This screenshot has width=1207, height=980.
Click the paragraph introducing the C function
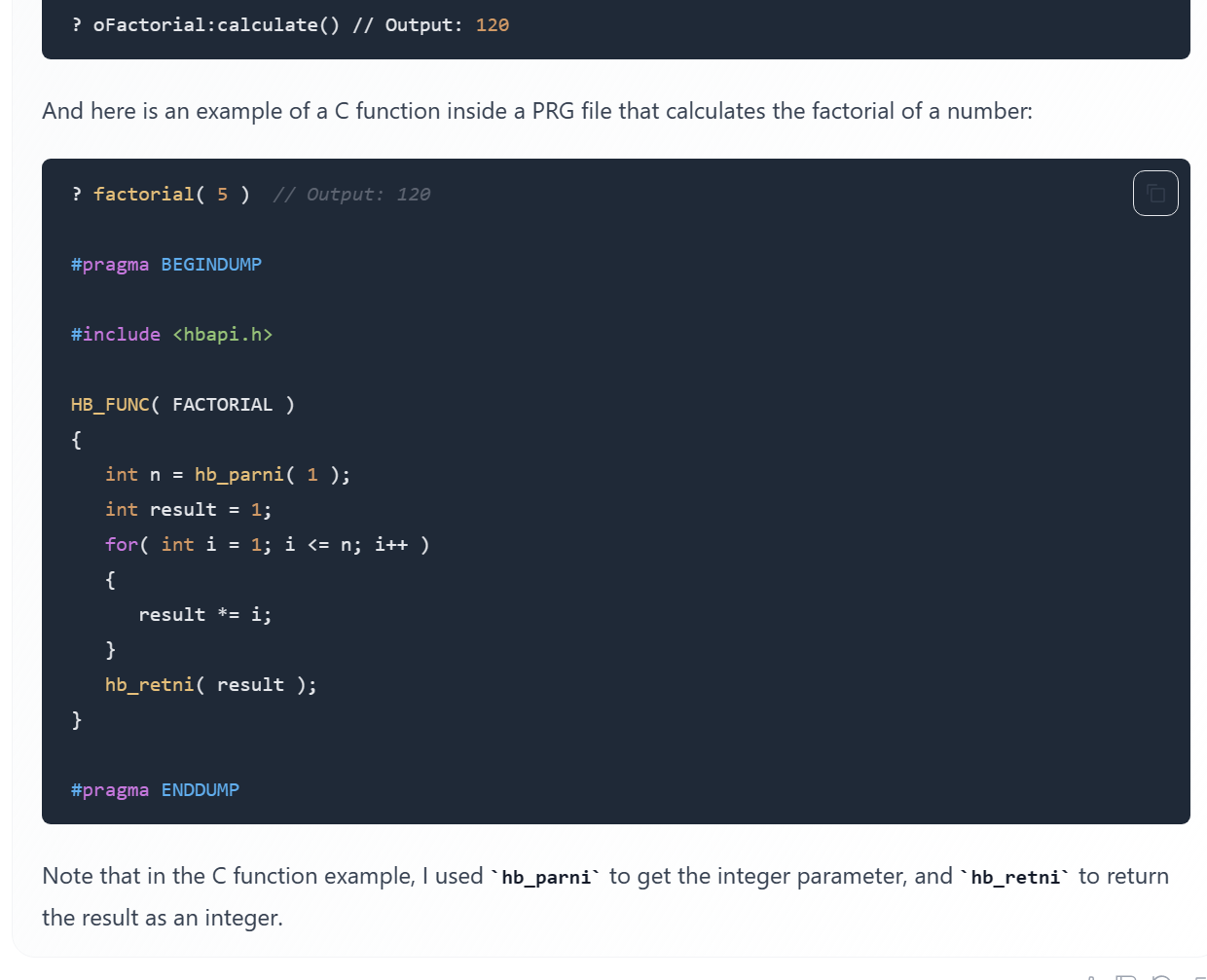(x=536, y=111)
